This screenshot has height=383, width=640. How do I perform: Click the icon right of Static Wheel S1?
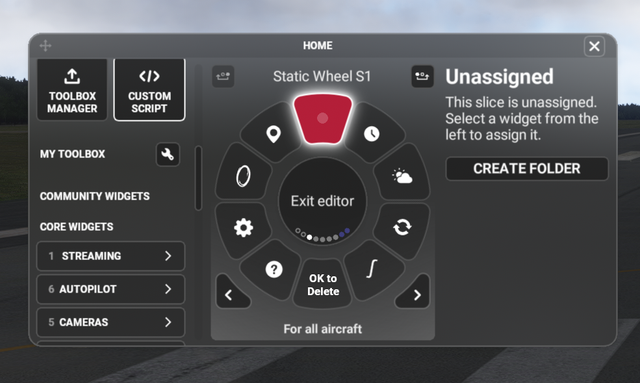tap(422, 76)
